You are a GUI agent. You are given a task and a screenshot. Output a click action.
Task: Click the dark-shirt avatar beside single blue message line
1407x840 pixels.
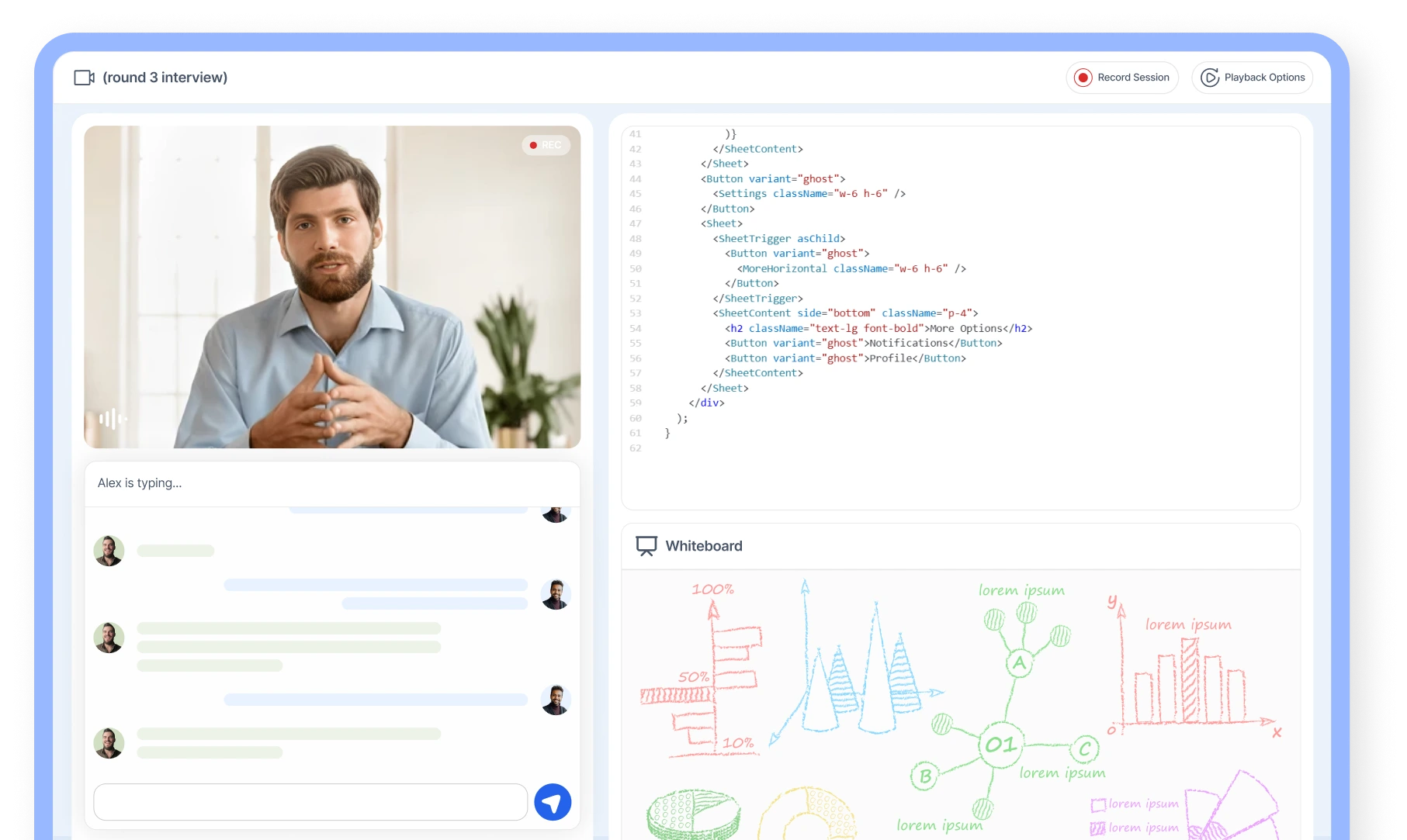click(x=556, y=700)
